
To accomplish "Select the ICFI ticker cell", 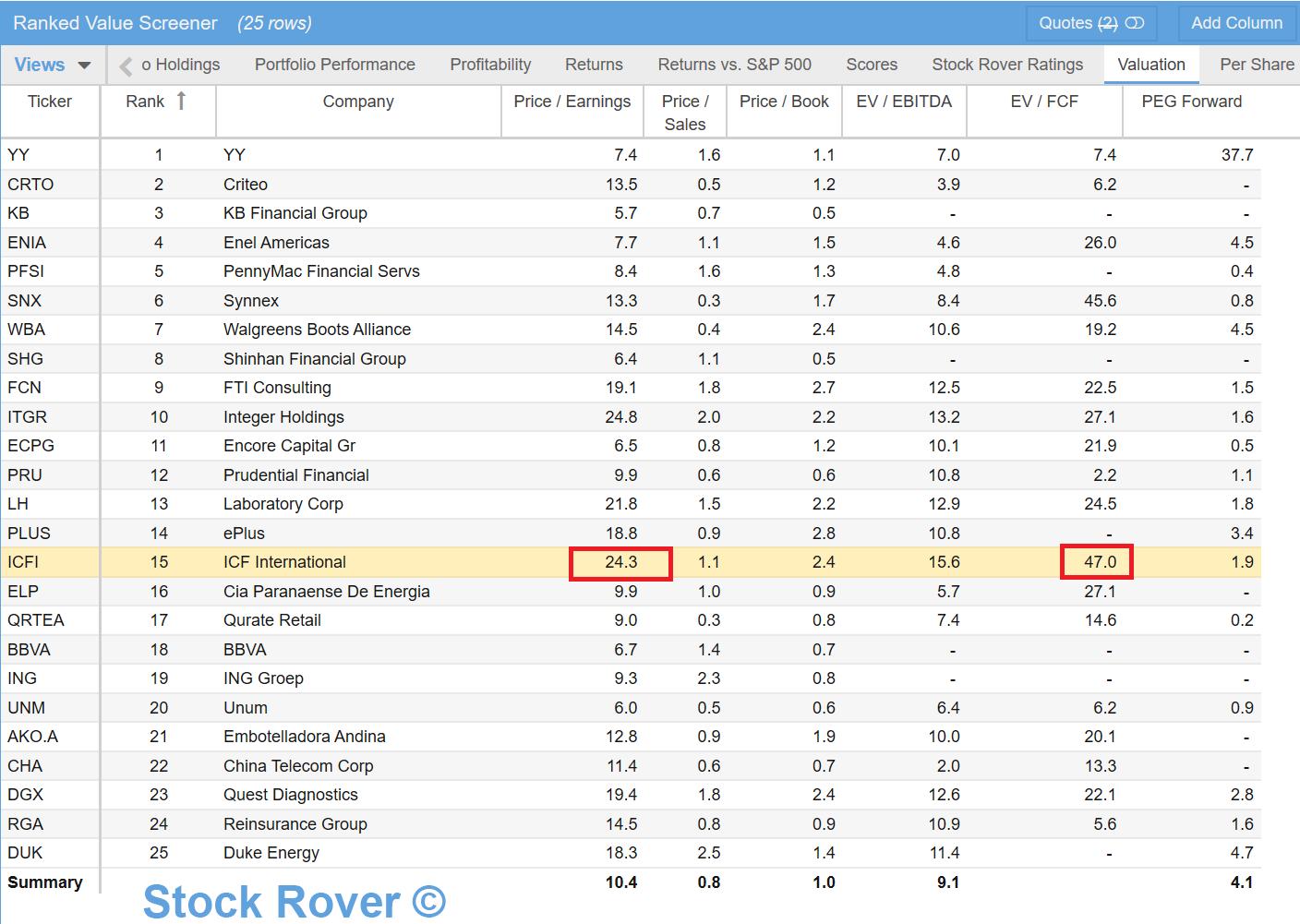I will [50, 562].
